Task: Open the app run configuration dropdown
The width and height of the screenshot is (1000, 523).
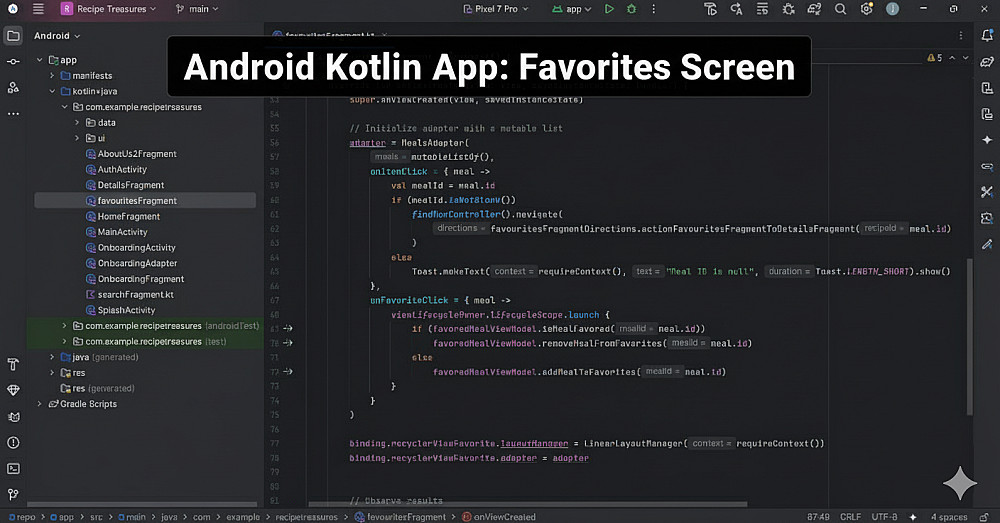Action: click(572, 9)
